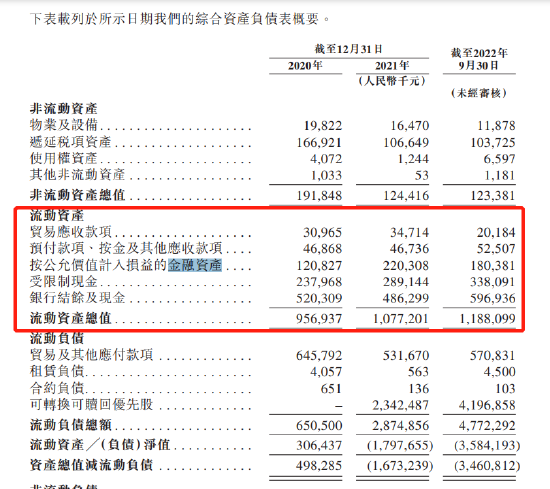Click the value 106,649
Viewport: 550px width, 489px height.
(x=406, y=142)
